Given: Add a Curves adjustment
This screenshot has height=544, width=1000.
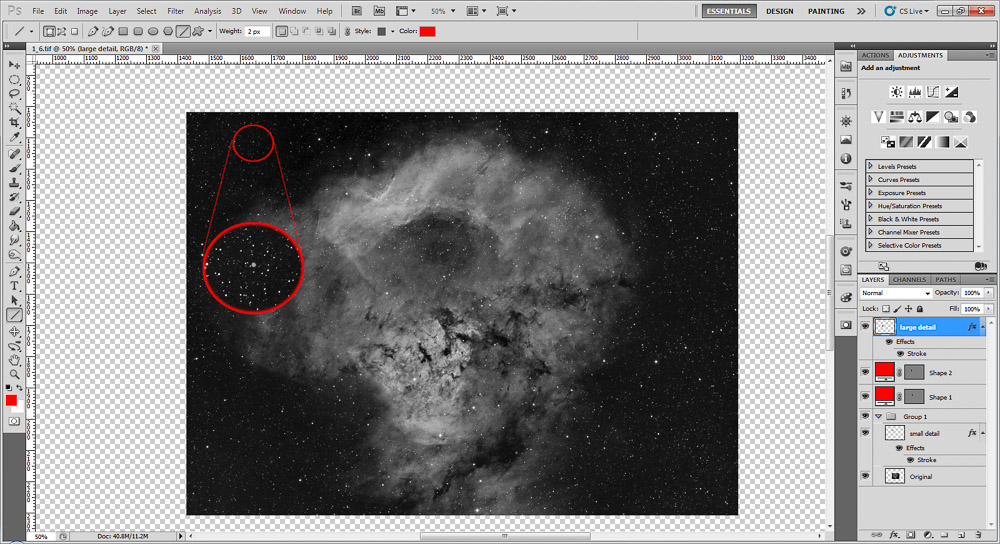Looking at the screenshot, I should click(x=933, y=92).
